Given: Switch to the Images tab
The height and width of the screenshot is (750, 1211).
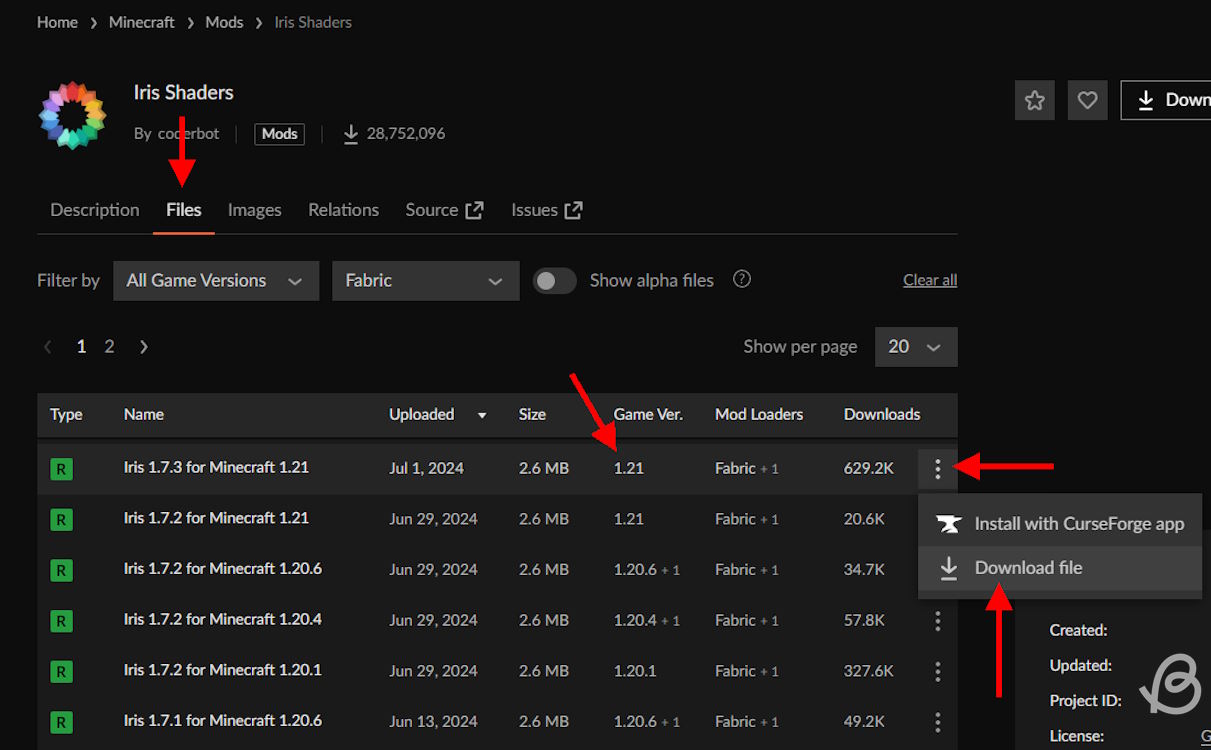Looking at the screenshot, I should pos(254,210).
